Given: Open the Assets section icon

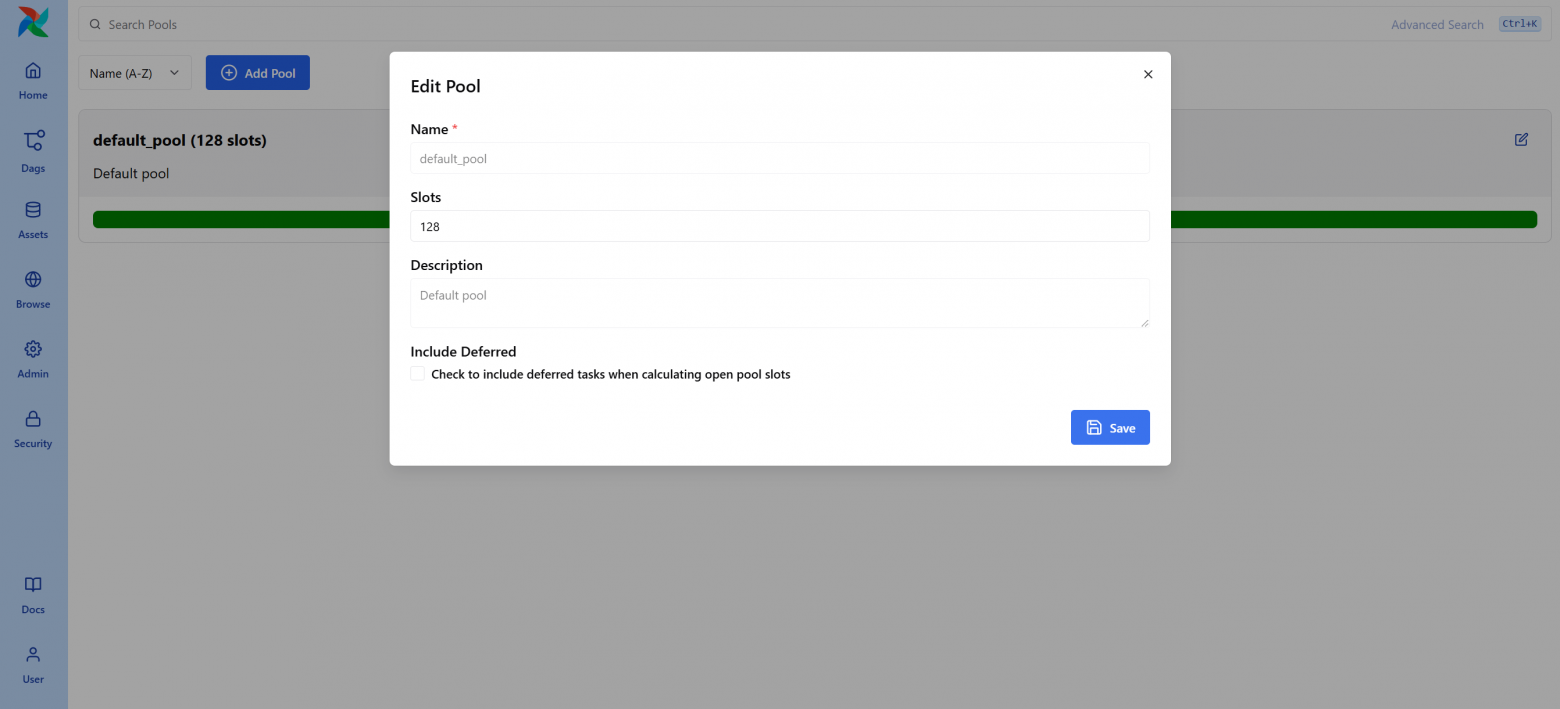Looking at the screenshot, I should [x=33, y=210].
